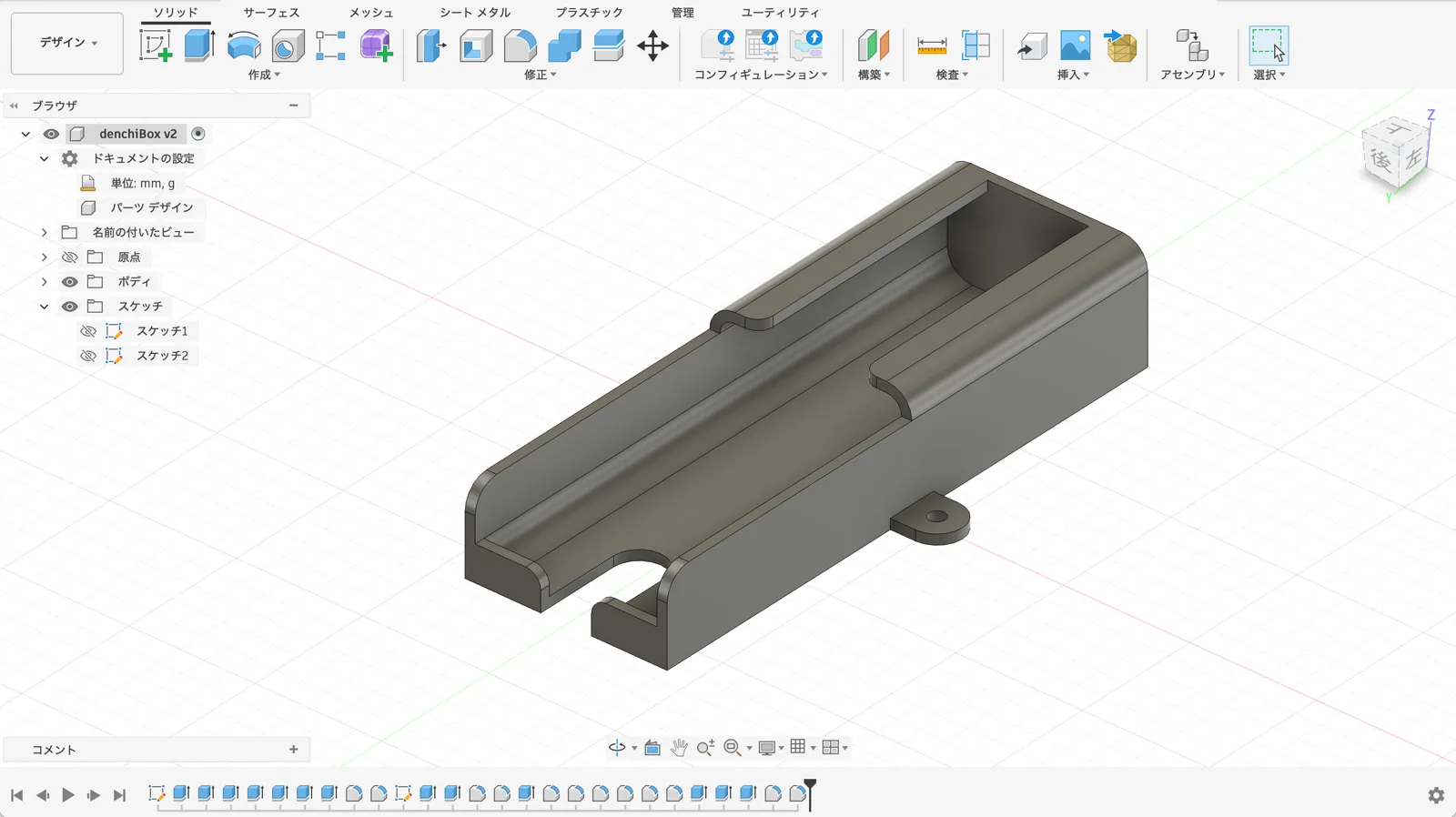Viewport: 1456px width, 817px height.
Task: Open the Create Form purple icon
Action: 376,45
